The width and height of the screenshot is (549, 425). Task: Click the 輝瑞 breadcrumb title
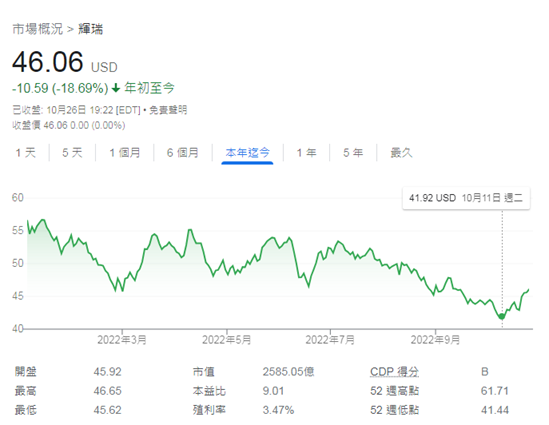pyautogui.click(x=90, y=29)
